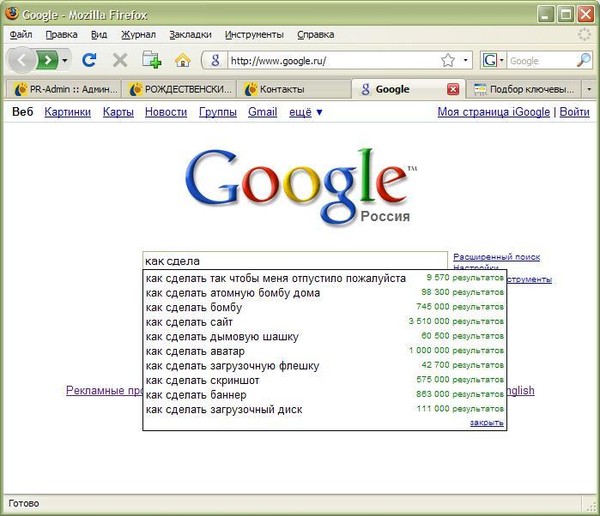
Task: Switch to the PR-Admin tab
Action: click(x=64, y=89)
